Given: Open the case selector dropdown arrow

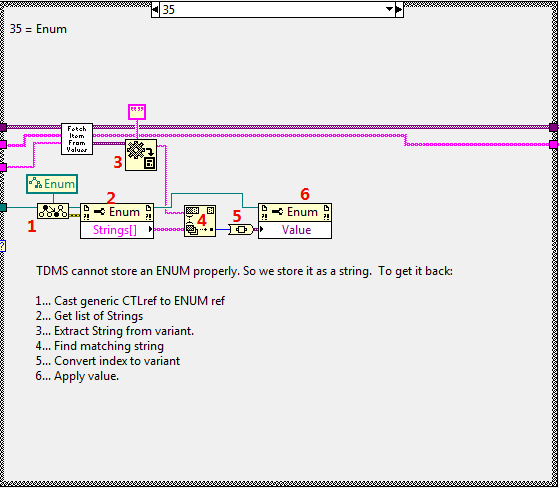Looking at the screenshot, I should pyautogui.click(x=390, y=9).
